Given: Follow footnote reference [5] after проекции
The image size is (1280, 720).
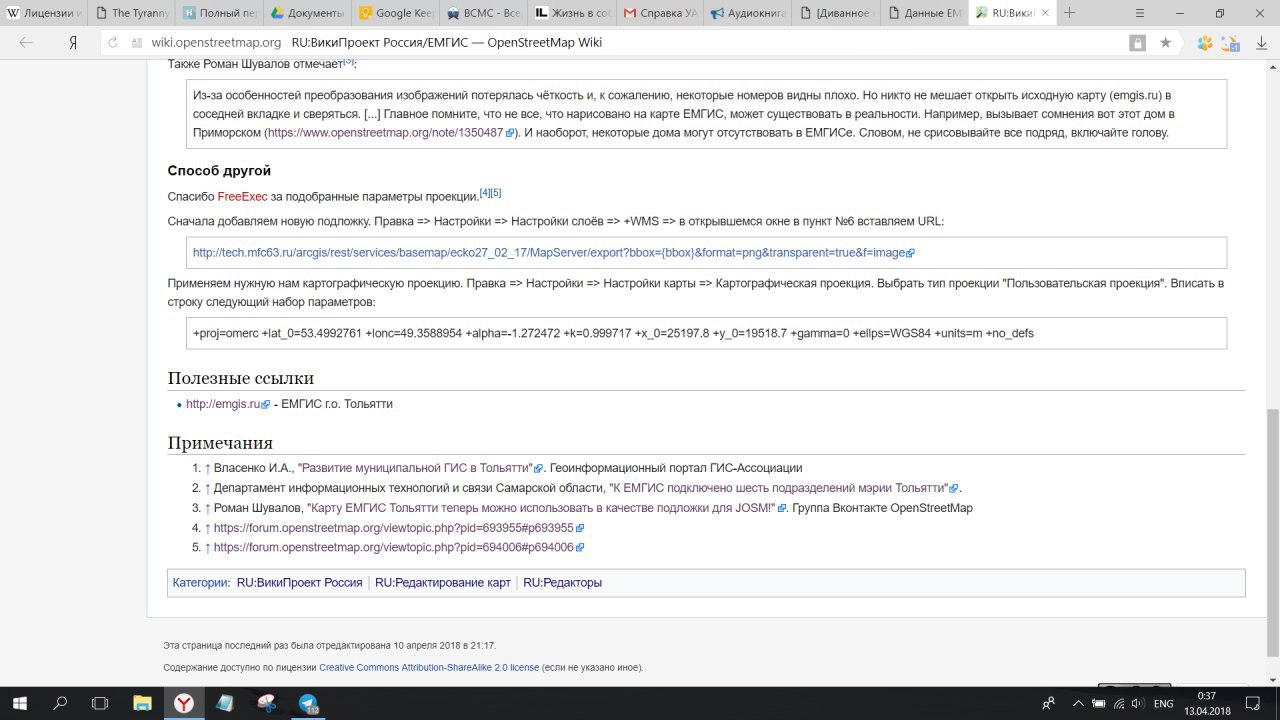Looking at the screenshot, I should 496,192.
